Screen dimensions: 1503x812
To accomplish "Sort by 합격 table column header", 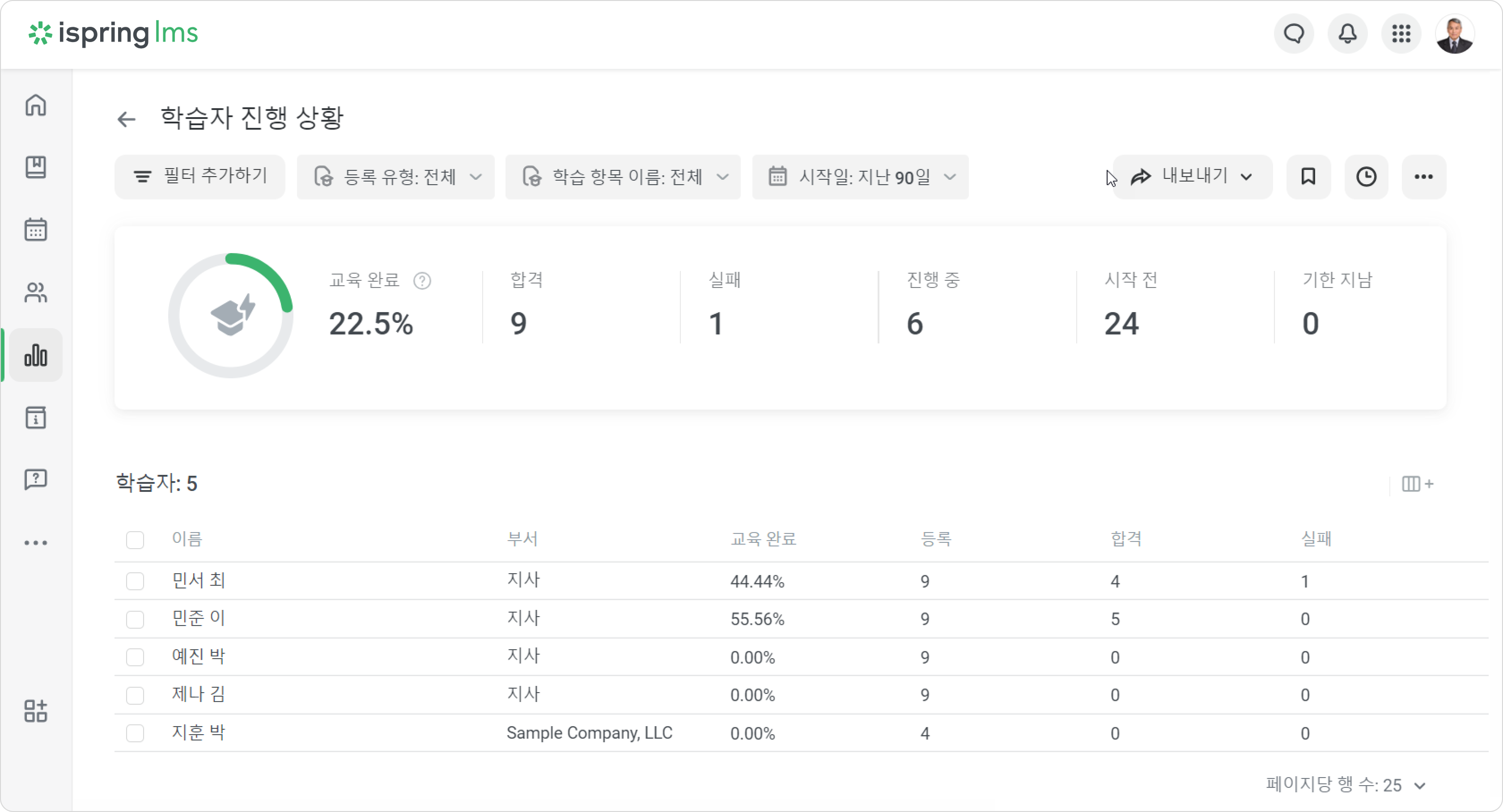I will pos(1126,539).
